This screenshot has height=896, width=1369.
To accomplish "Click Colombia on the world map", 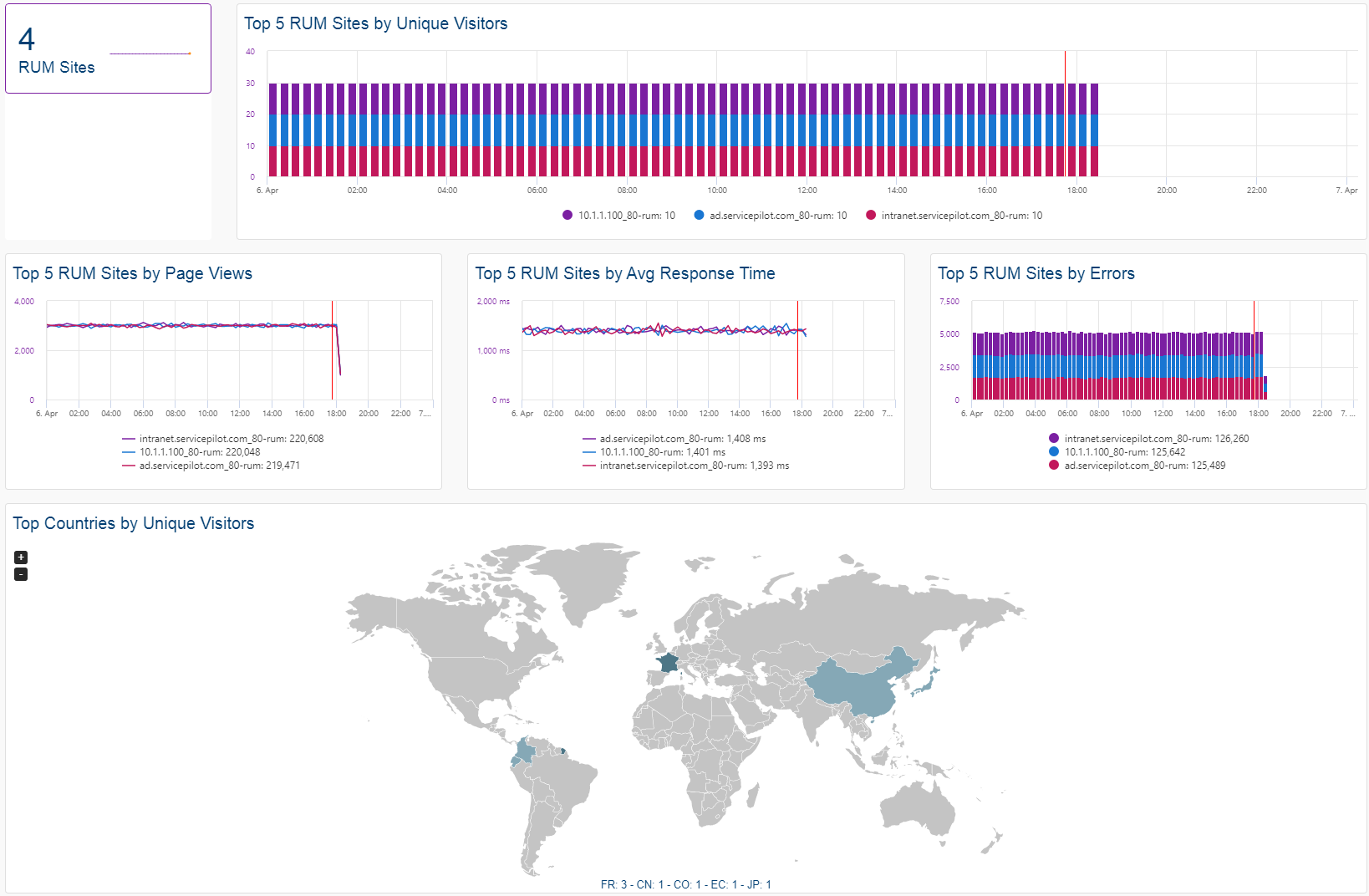I will (524, 751).
